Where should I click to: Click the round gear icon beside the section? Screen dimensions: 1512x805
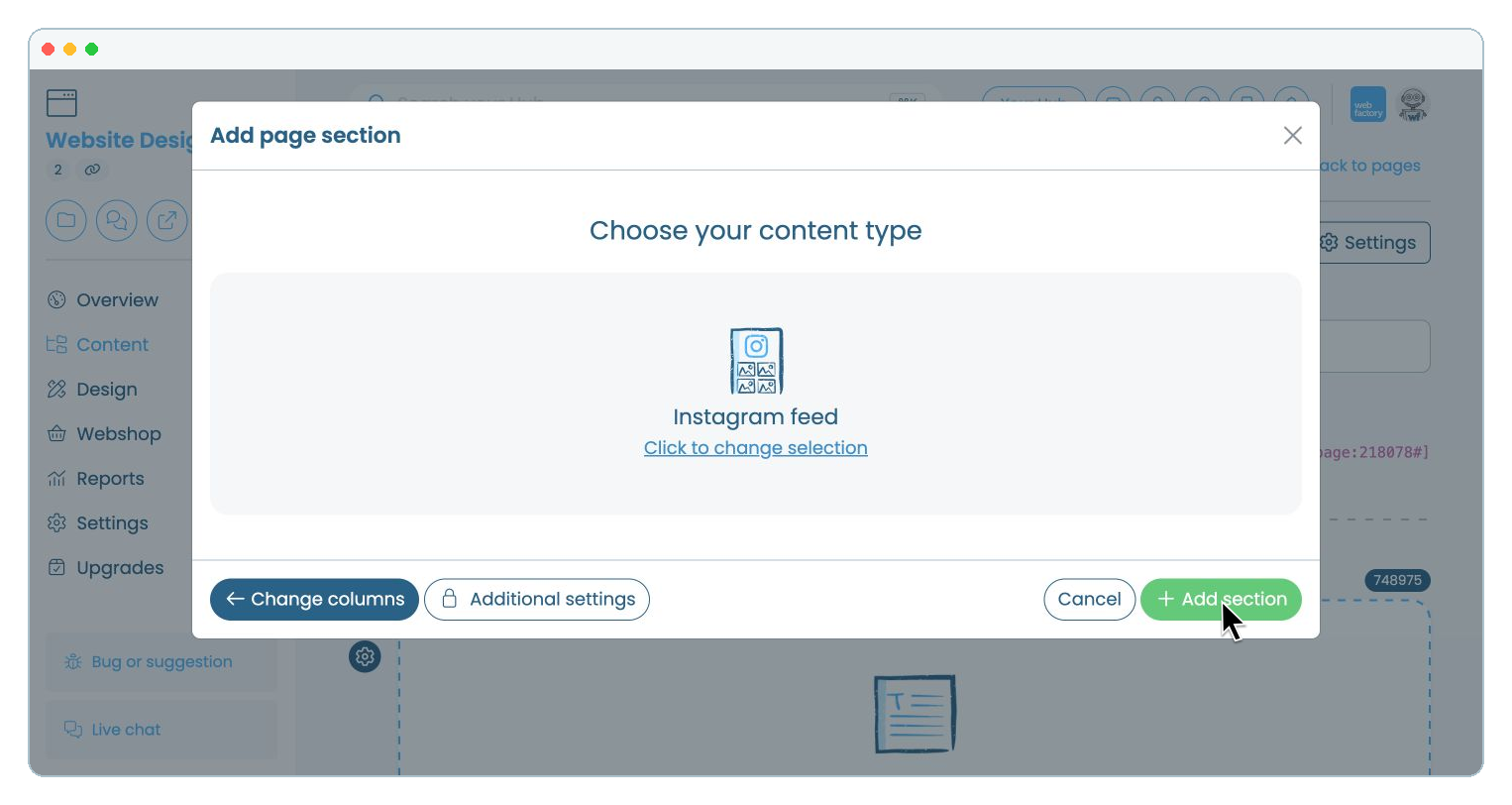[365, 656]
